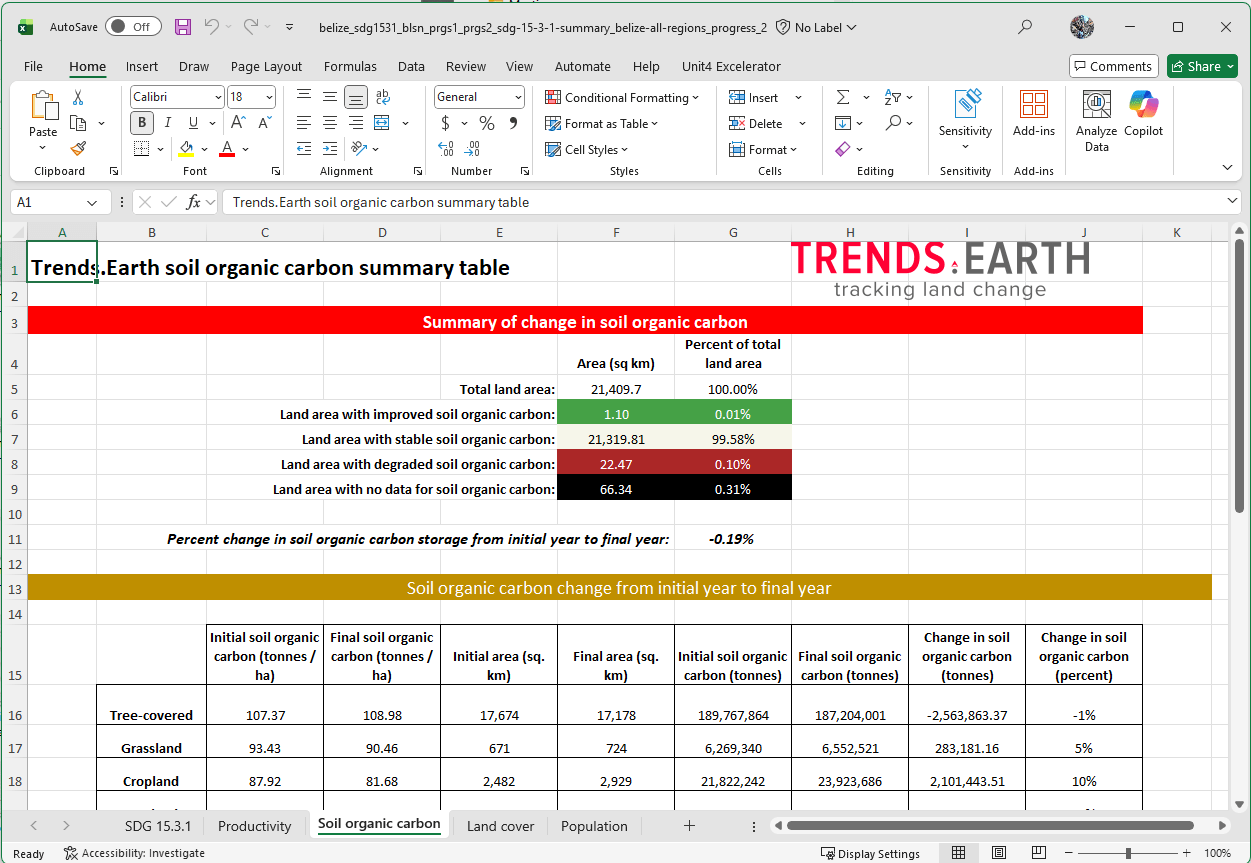Select the Merge & Center icon
Screen dimensions: 1251x863
coord(382,123)
